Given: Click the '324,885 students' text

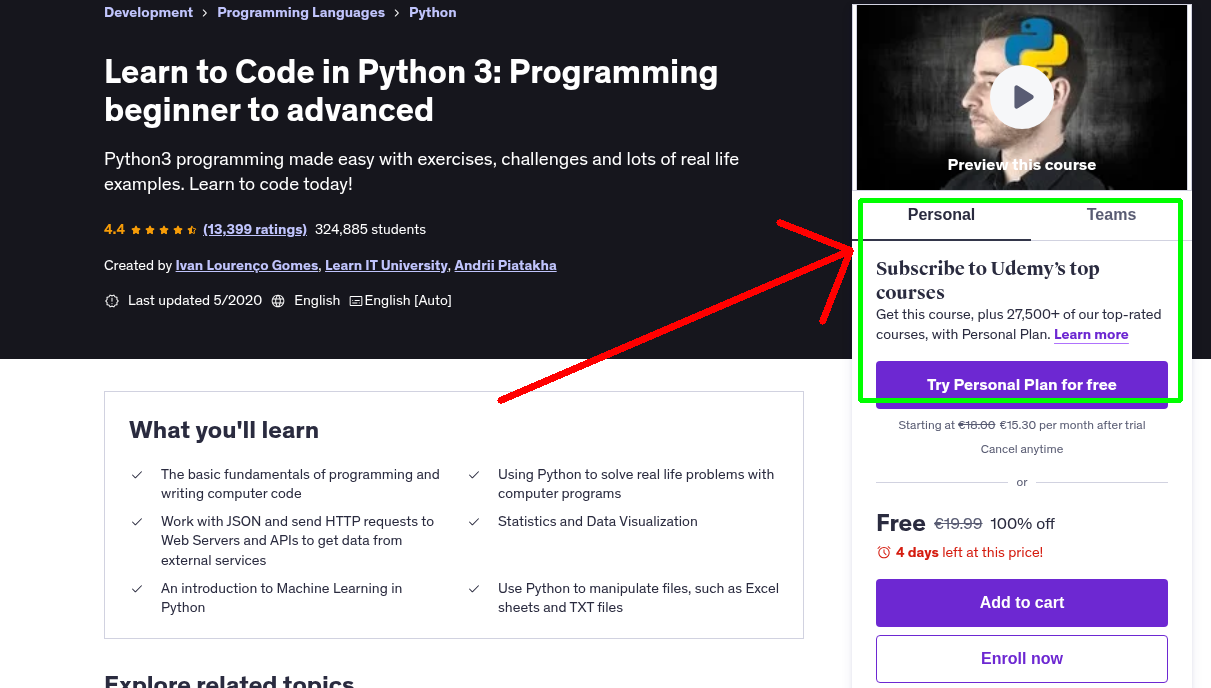Looking at the screenshot, I should click(x=370, y=229).
